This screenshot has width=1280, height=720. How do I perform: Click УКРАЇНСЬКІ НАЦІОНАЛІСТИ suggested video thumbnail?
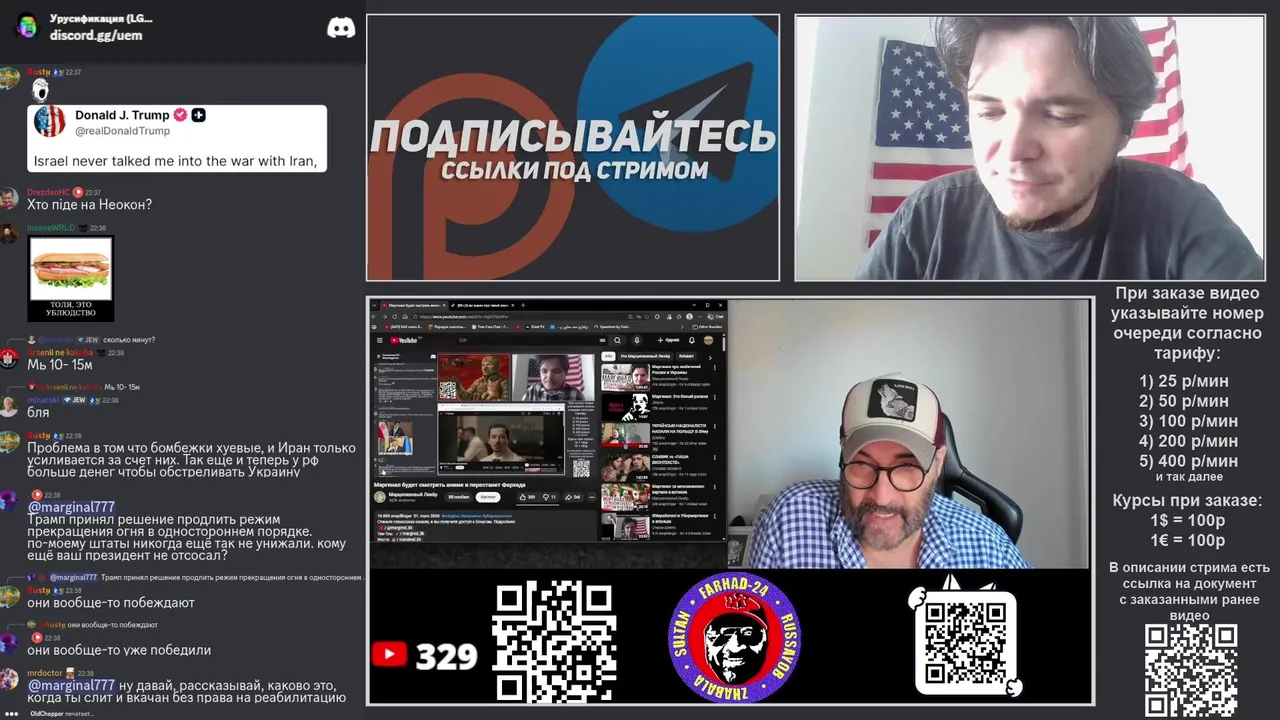625,435
